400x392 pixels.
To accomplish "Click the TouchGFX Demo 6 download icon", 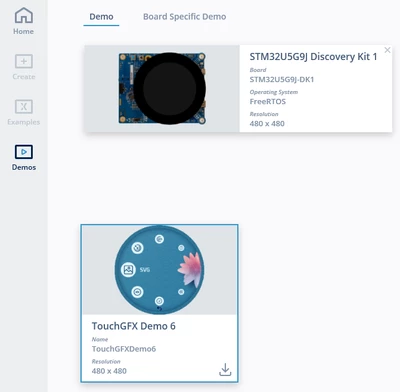I will pyautogui.click(x=225, y=370).
